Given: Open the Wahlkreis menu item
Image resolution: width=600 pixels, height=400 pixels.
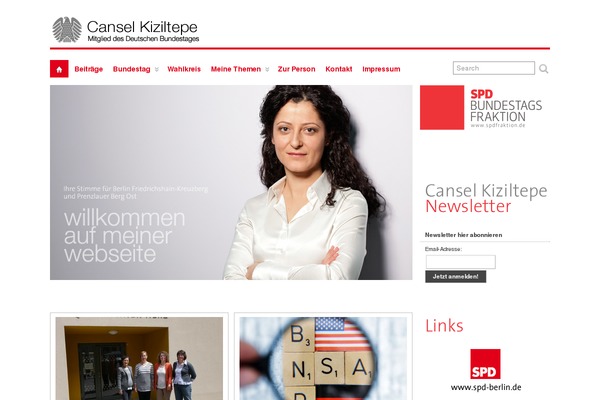Looking at the screenshot, I should 184,69.
